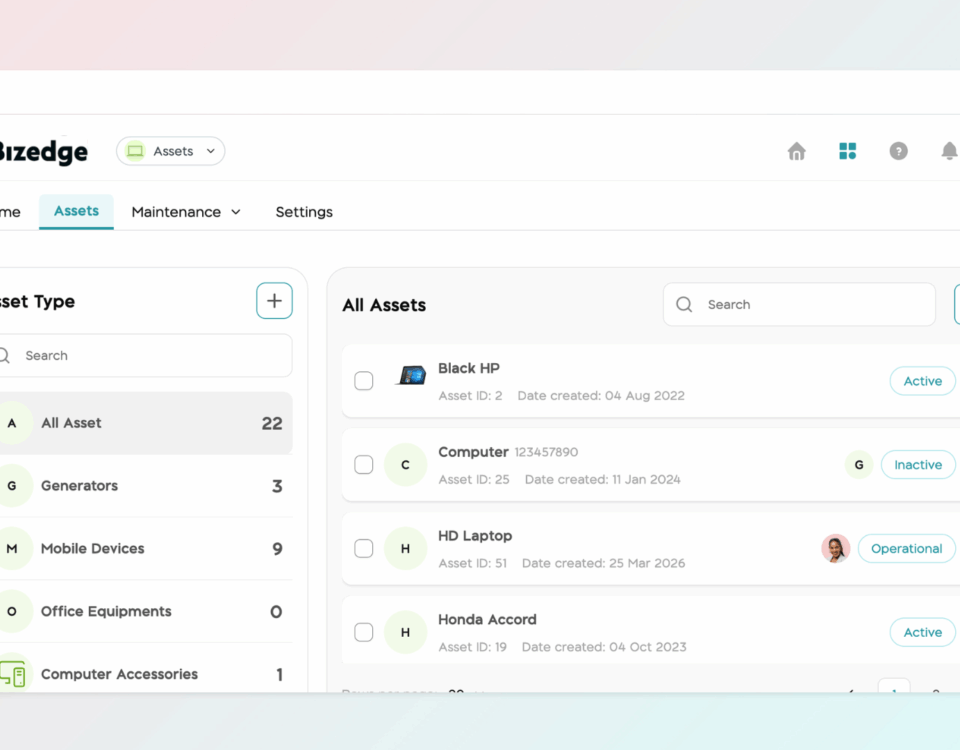
Task: Click the Computer Accessories category icon
Action: point(13,675)
